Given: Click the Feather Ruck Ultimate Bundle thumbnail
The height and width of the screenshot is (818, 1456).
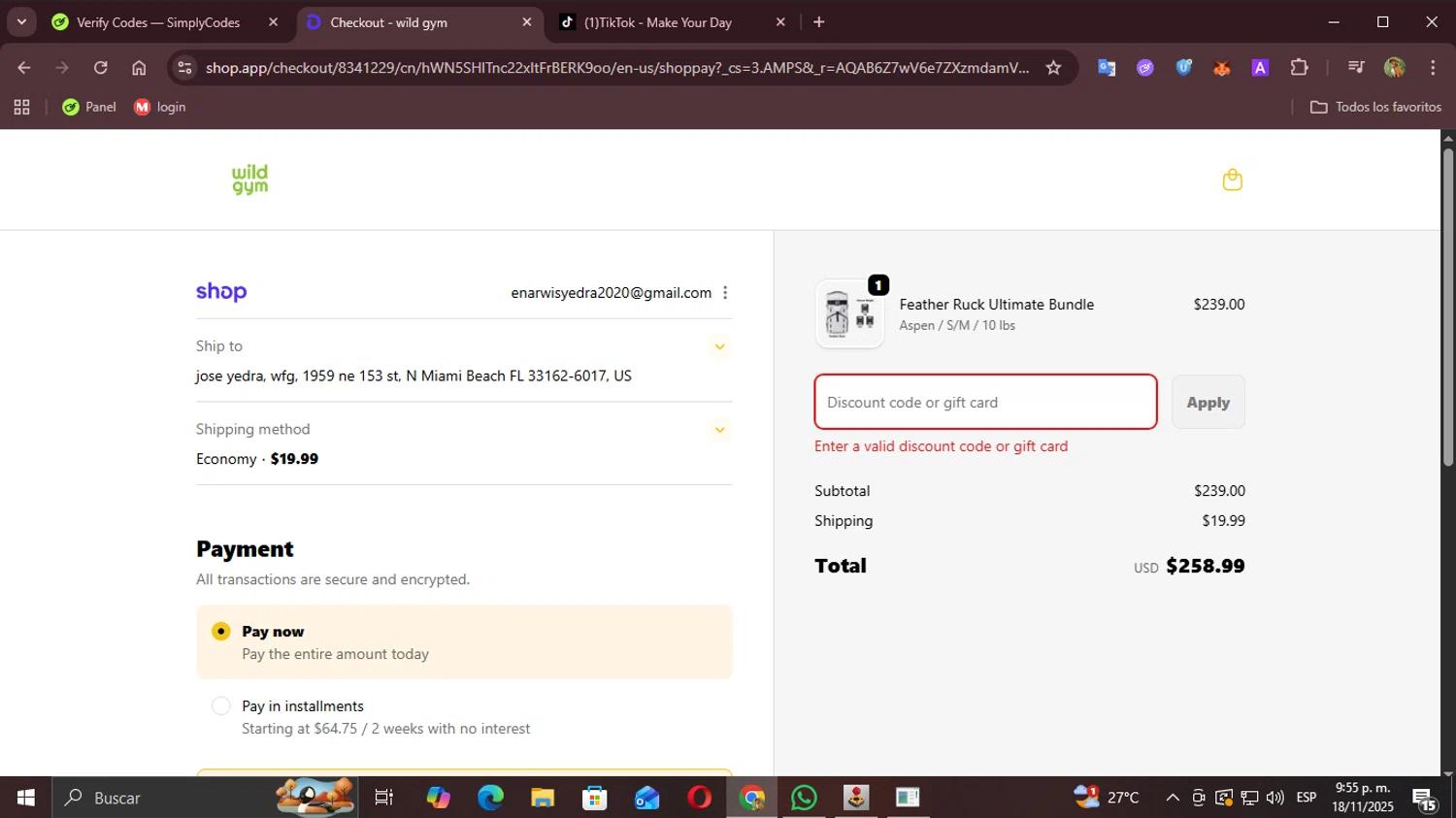Looking at the screenshot, I should [849, 313].
